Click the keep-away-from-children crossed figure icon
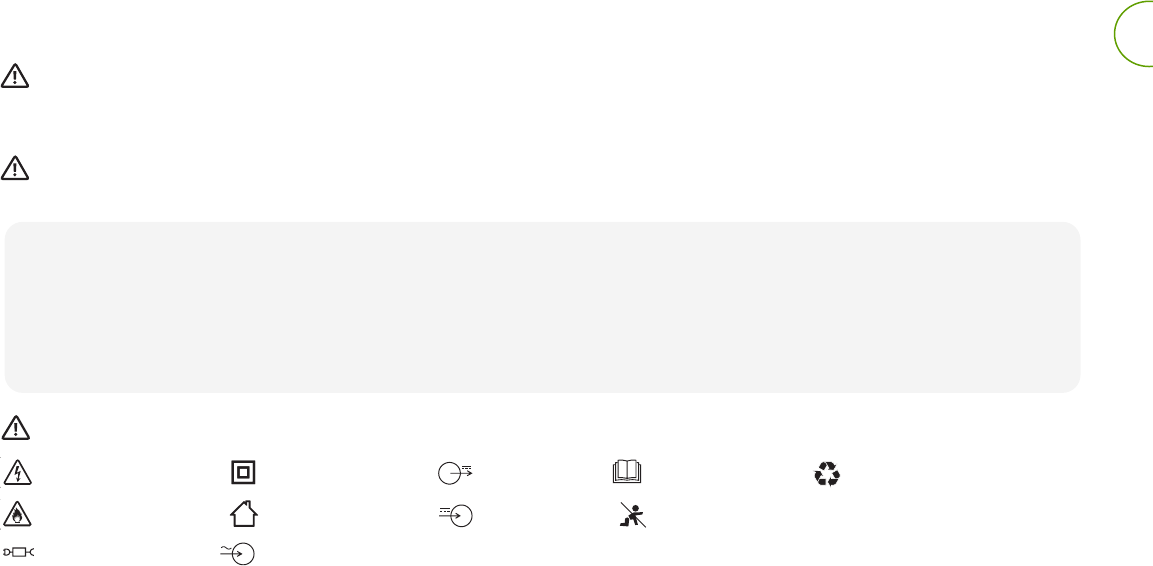Screen dimensions: 1153x566 coord(631,516)
